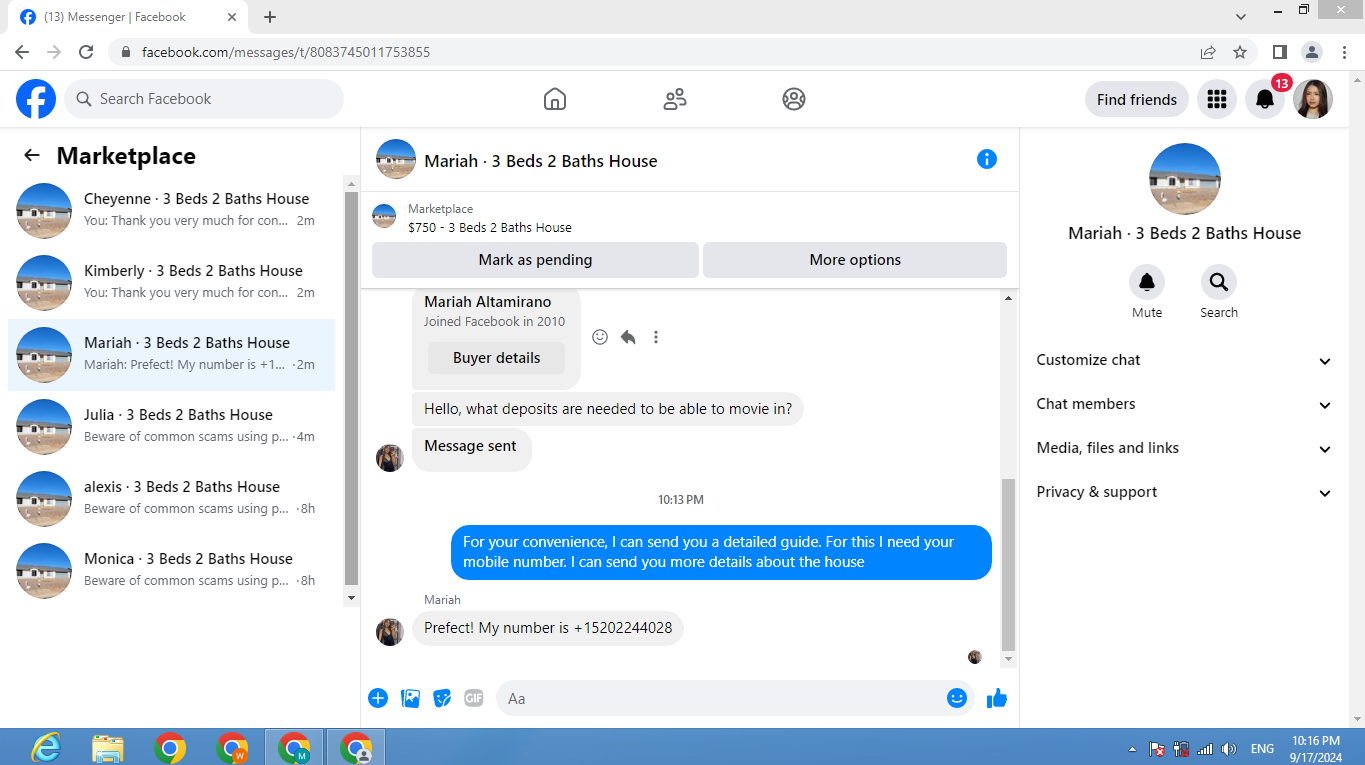Open the account profile picture menu
This screenshot has width=1365, height=765.
(1313, 99)
